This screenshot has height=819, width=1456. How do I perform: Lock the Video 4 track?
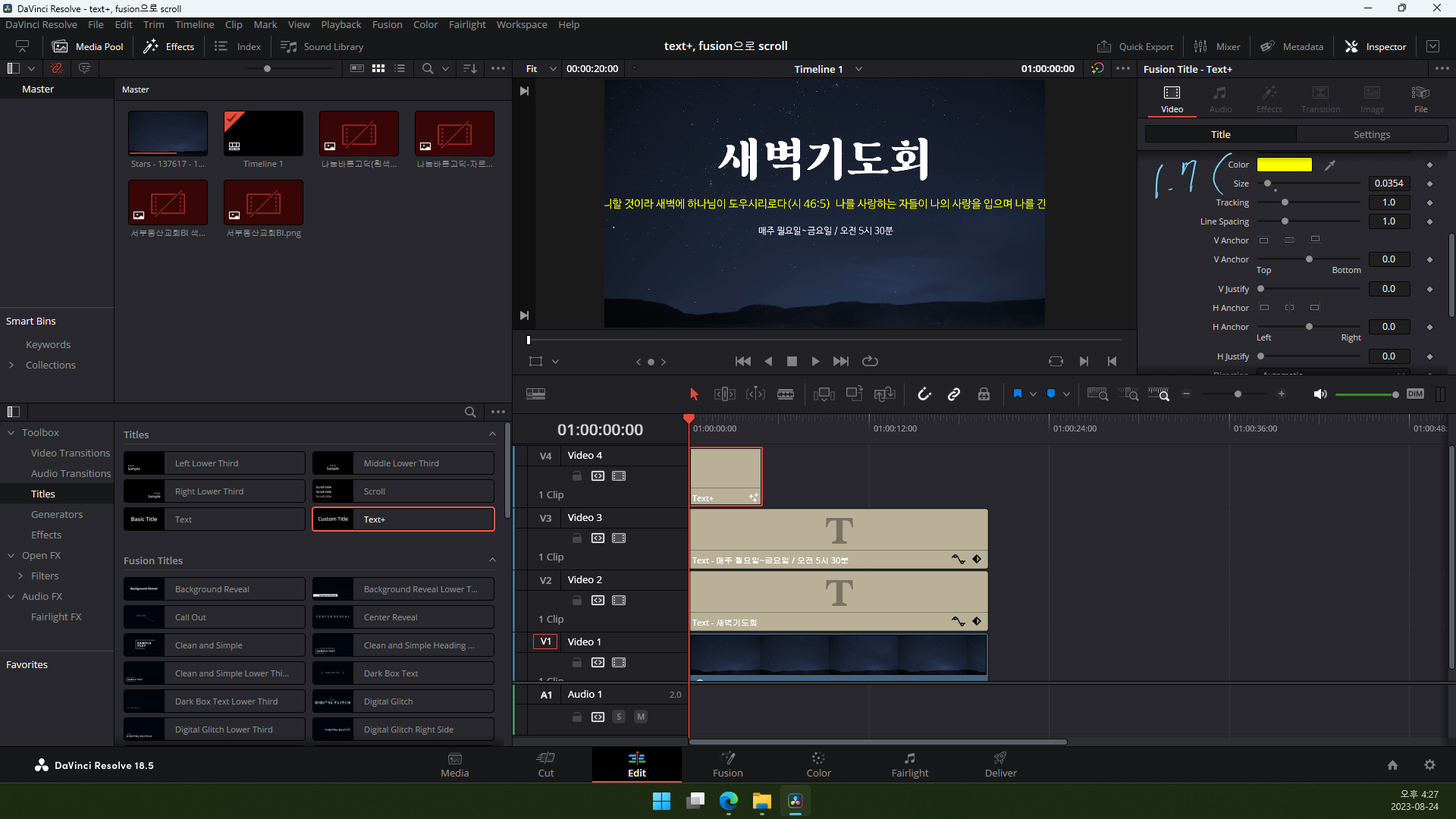pyautogui.click(x=577, y=476)
